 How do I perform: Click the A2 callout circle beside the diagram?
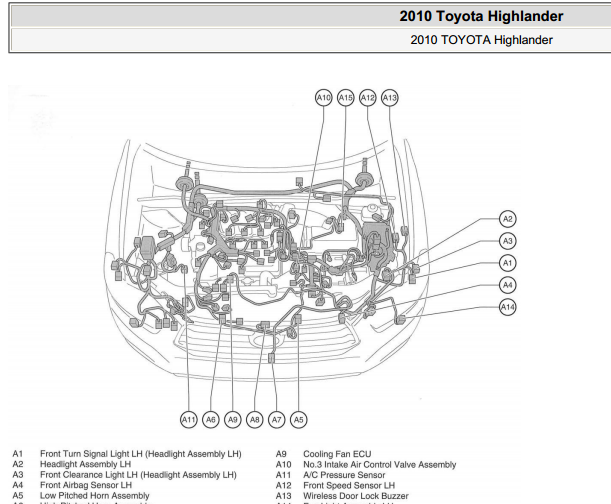click(x=507, y=219)
